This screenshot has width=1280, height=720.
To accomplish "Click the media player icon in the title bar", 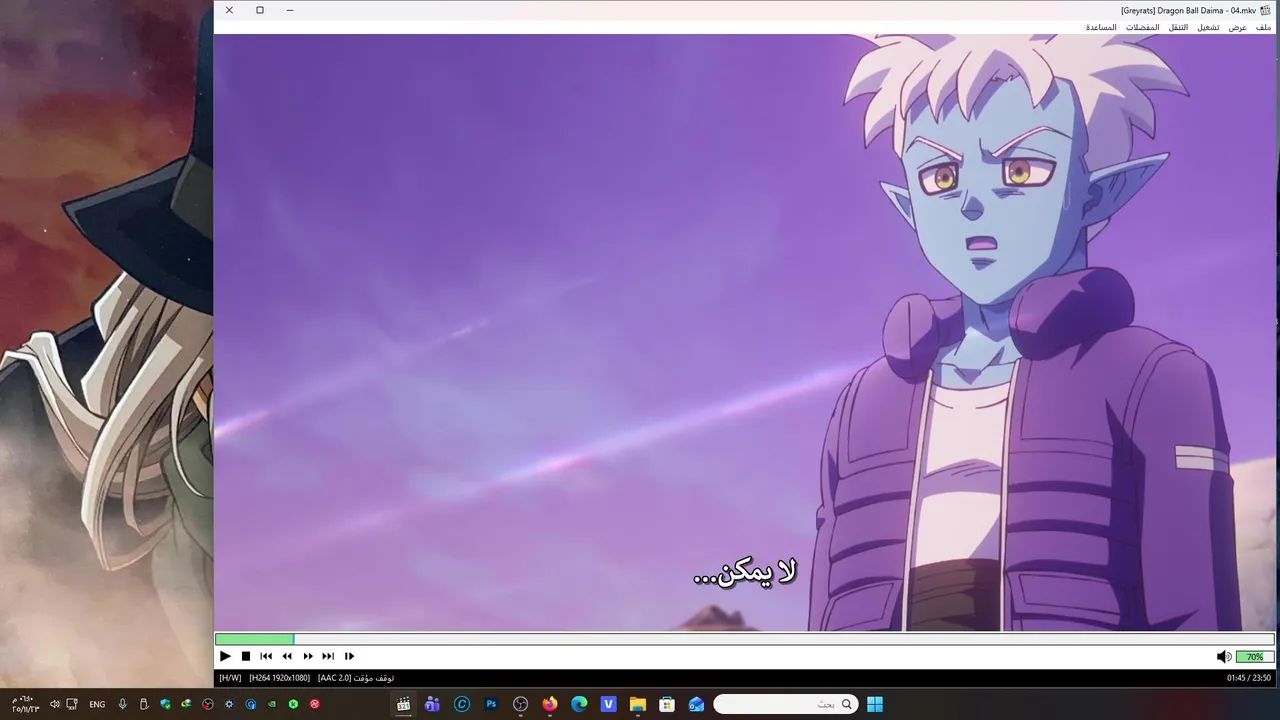I will click(1265, 10).
